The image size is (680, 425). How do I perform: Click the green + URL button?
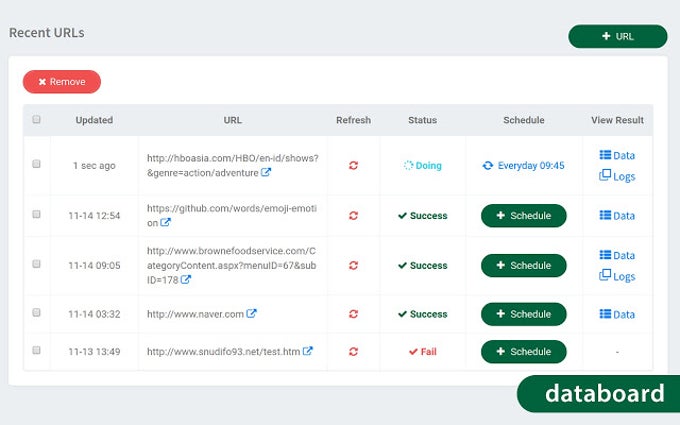coord(617,37)
